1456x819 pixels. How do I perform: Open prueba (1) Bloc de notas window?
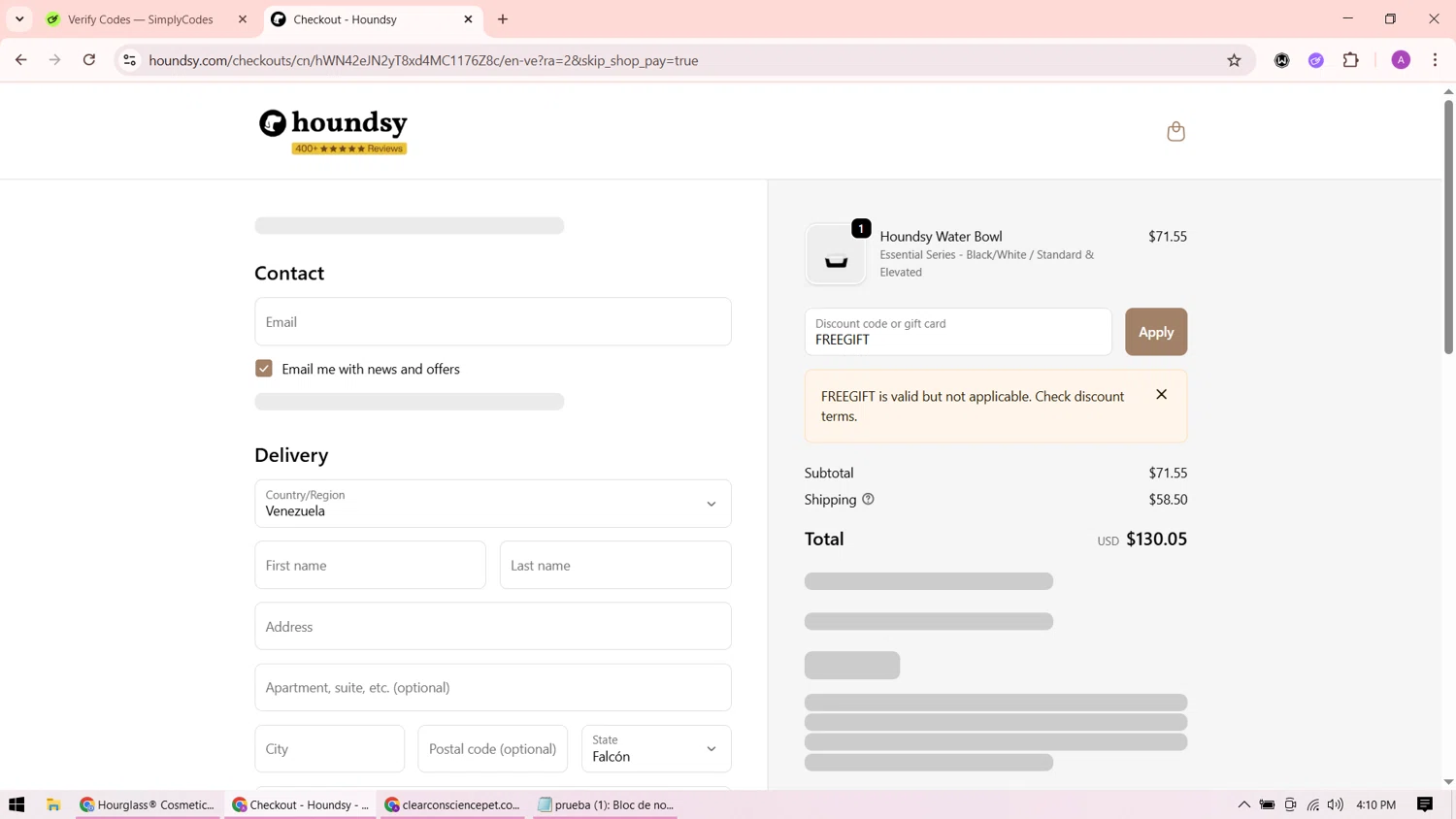605,804
